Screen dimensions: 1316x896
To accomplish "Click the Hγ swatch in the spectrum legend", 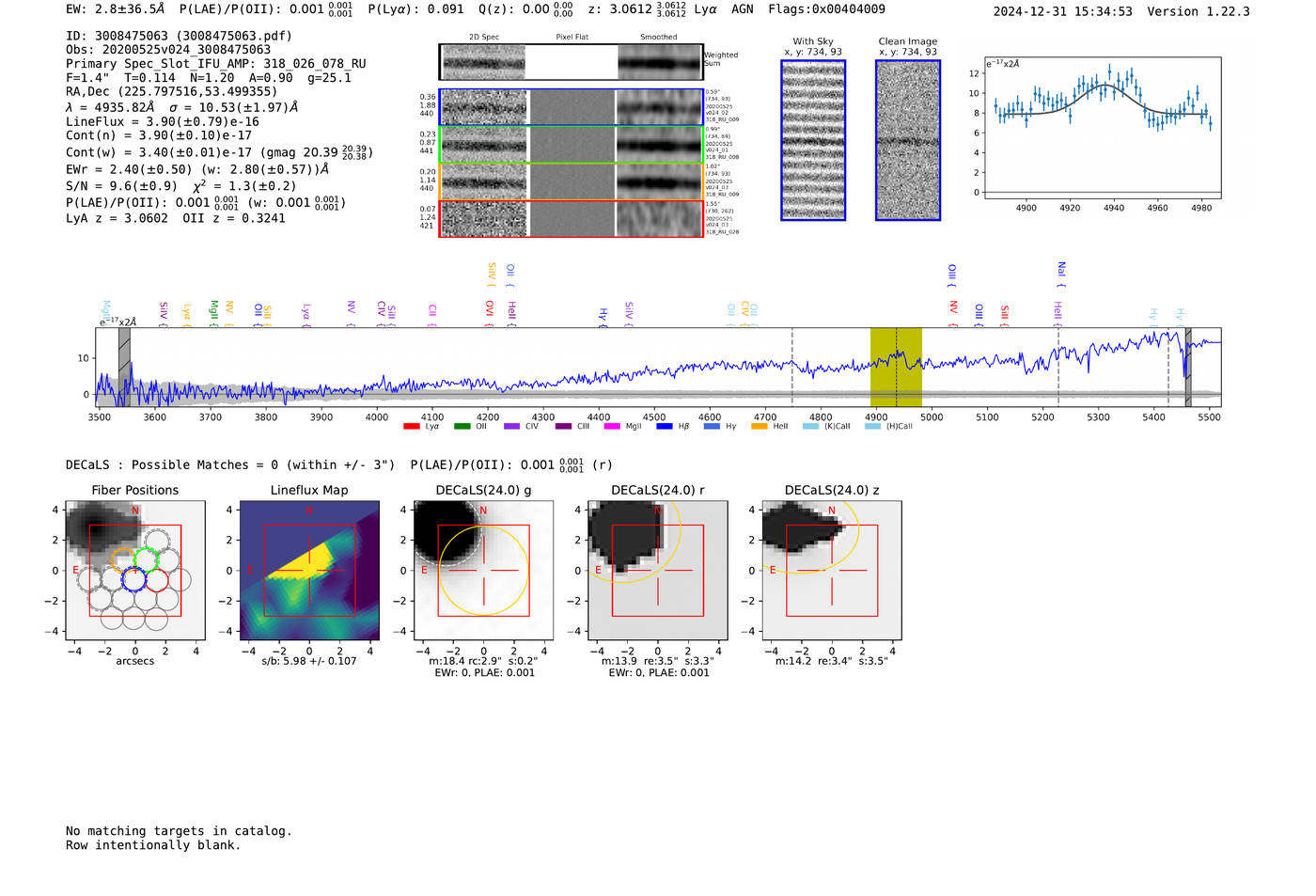I will click(712, 426).
